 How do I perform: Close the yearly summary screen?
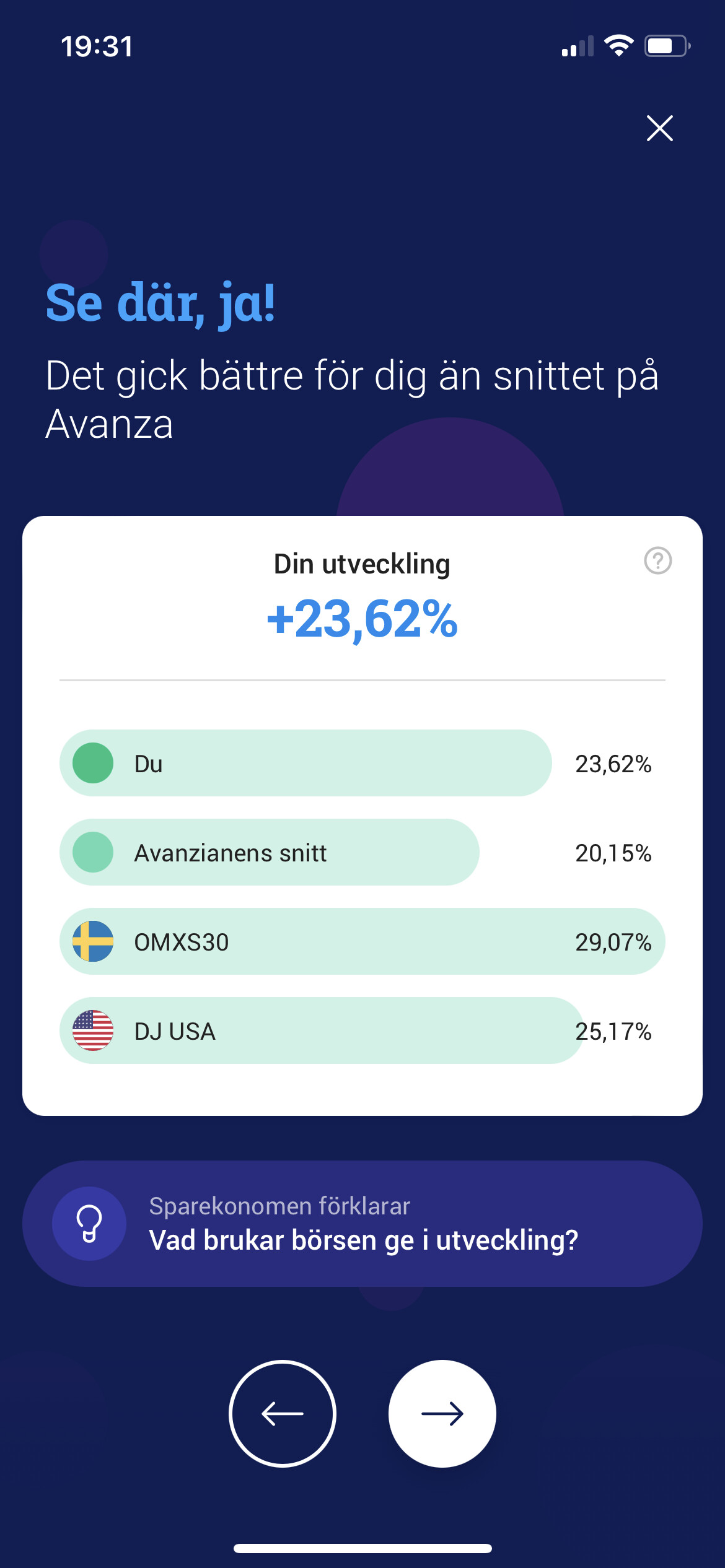[659, 128]
